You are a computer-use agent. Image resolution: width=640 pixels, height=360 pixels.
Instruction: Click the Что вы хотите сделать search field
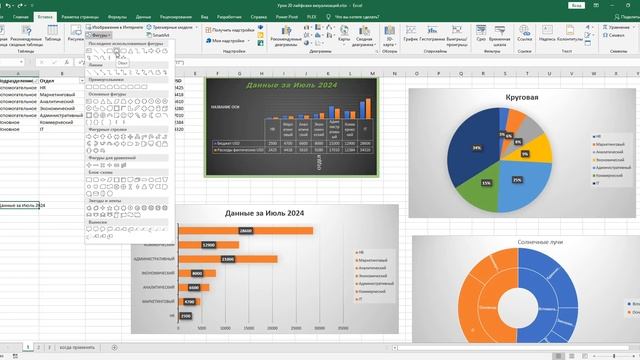point(357,17)
